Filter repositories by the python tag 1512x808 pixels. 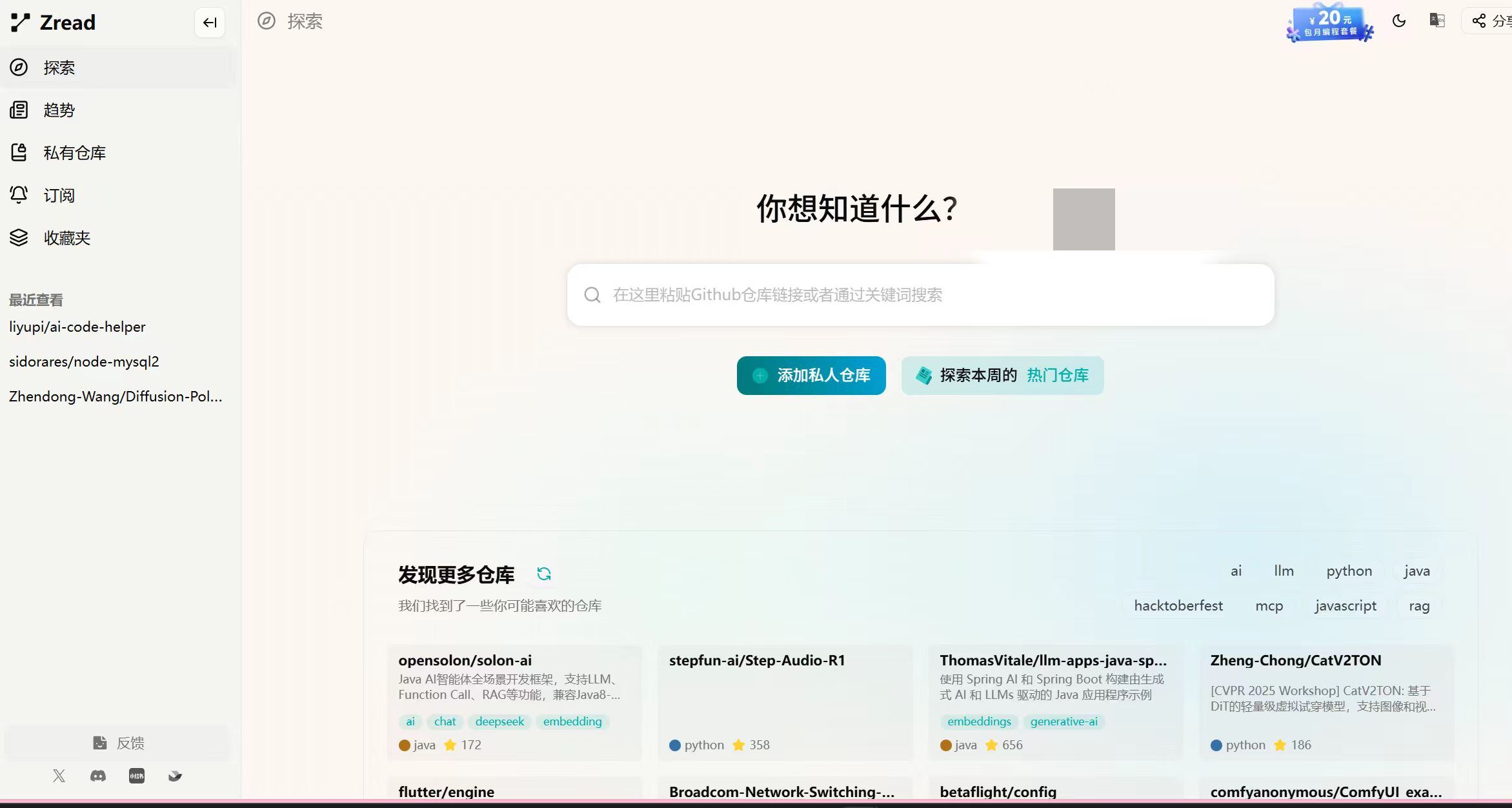(x=1349, y=571)
